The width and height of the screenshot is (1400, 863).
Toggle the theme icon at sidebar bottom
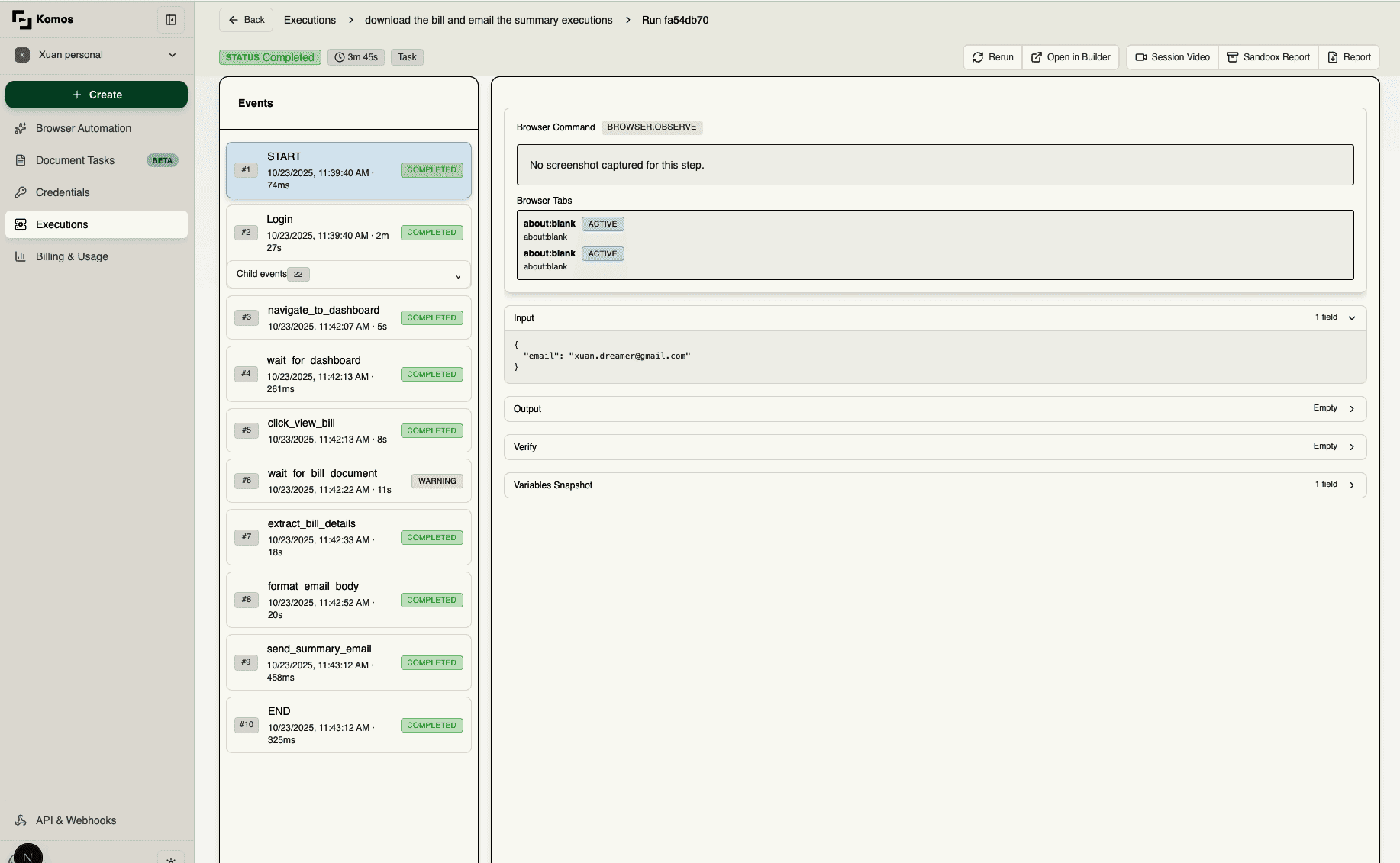[x=170, y=858]
